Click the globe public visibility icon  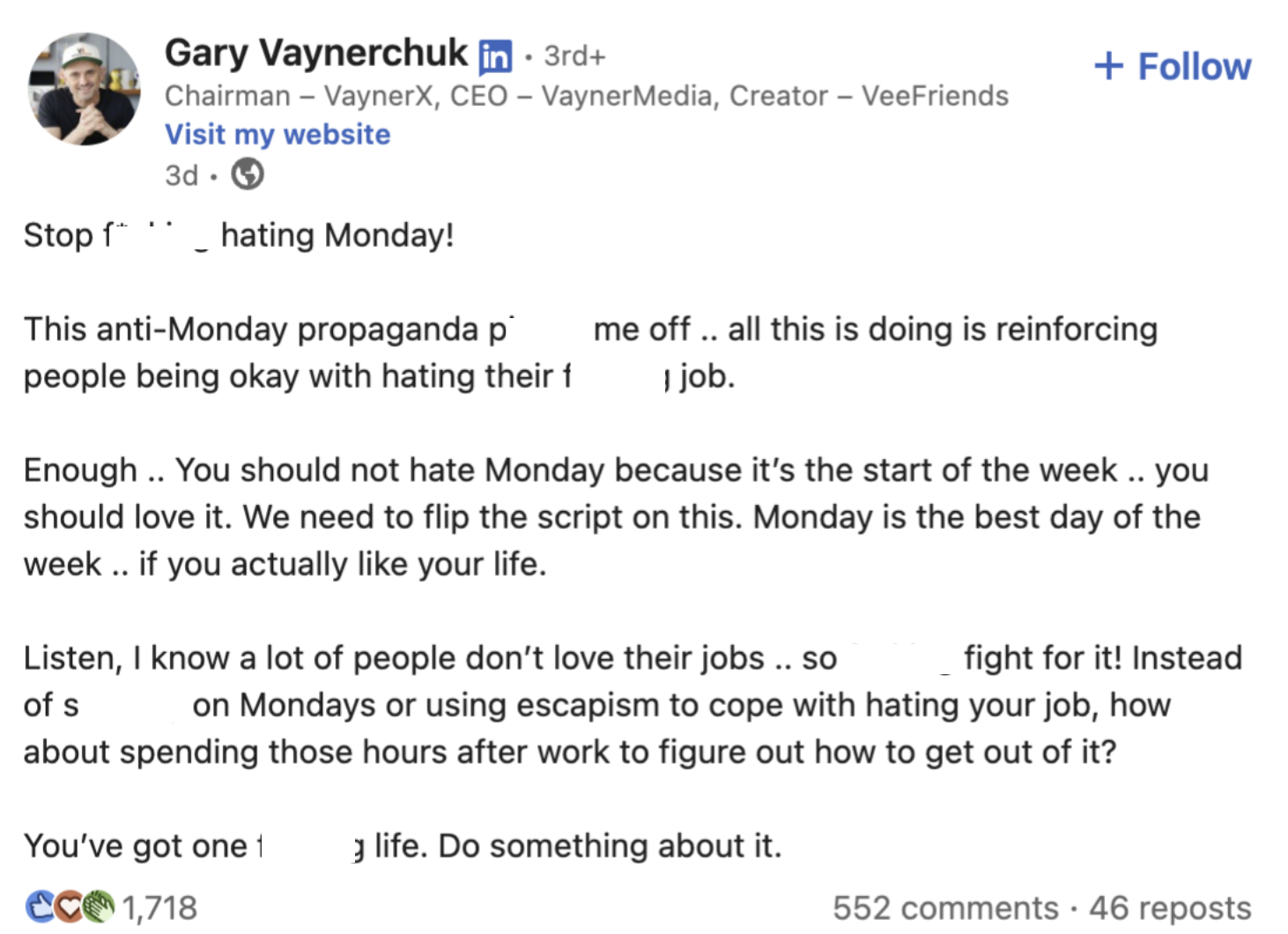(x=248, y=174)
